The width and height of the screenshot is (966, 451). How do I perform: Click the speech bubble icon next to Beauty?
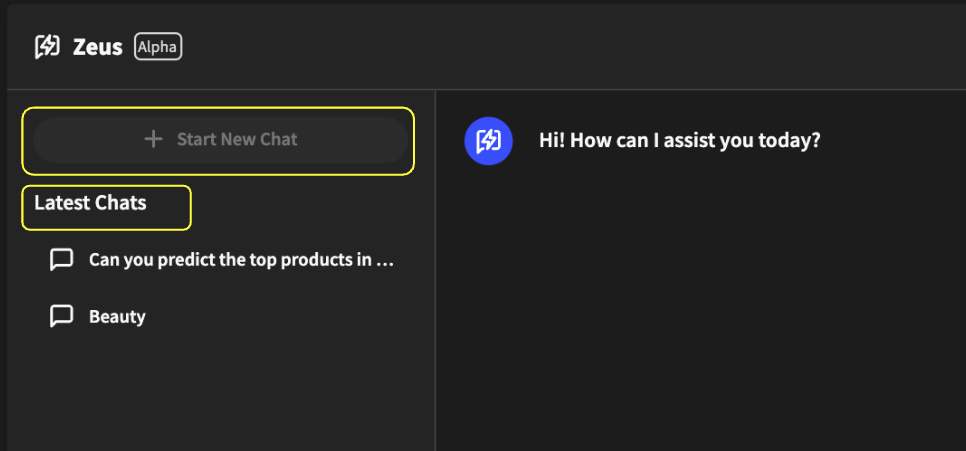tap(61, 316)
